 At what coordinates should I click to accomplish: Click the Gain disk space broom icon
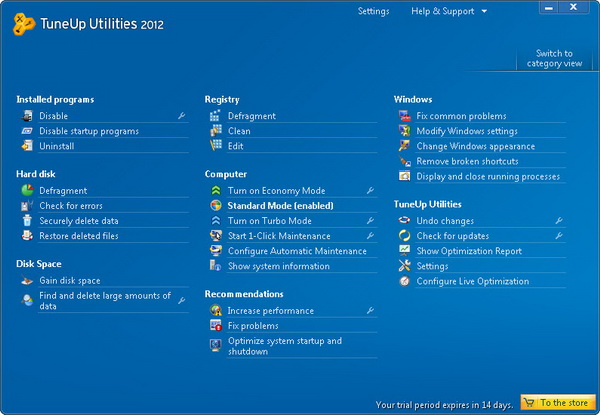tap(27, 281)
